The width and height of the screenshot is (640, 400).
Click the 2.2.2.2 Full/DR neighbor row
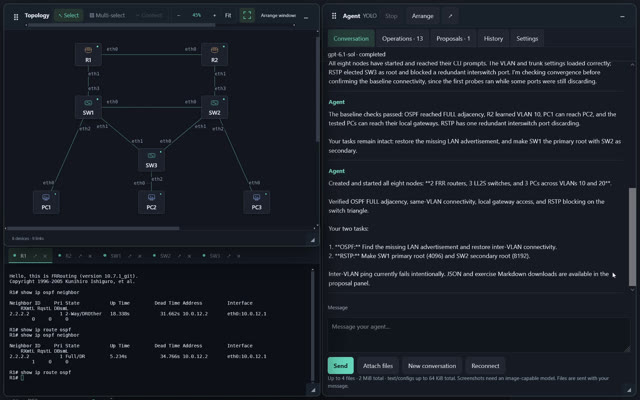(138, 356)
